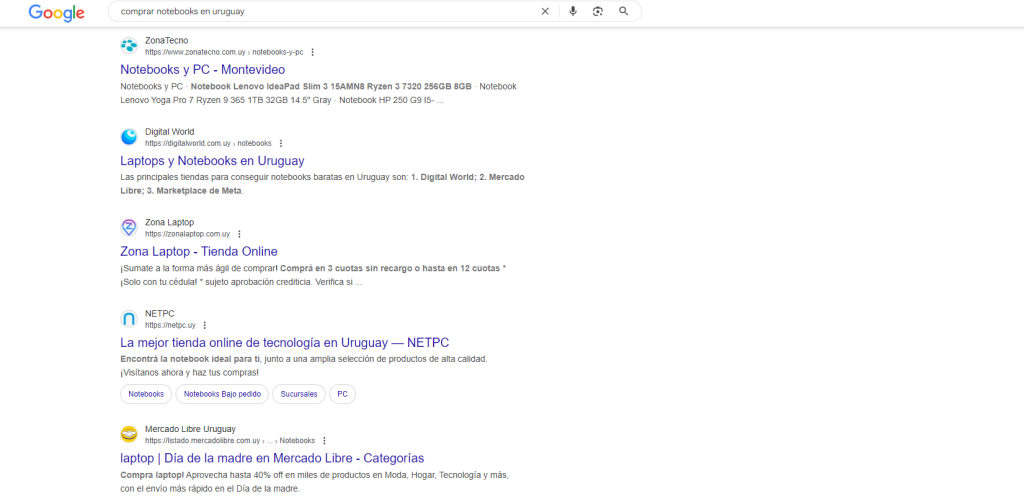Open more options for NETPC result
Viewport: 1024px width, 504px height.
tap(205, 325)
